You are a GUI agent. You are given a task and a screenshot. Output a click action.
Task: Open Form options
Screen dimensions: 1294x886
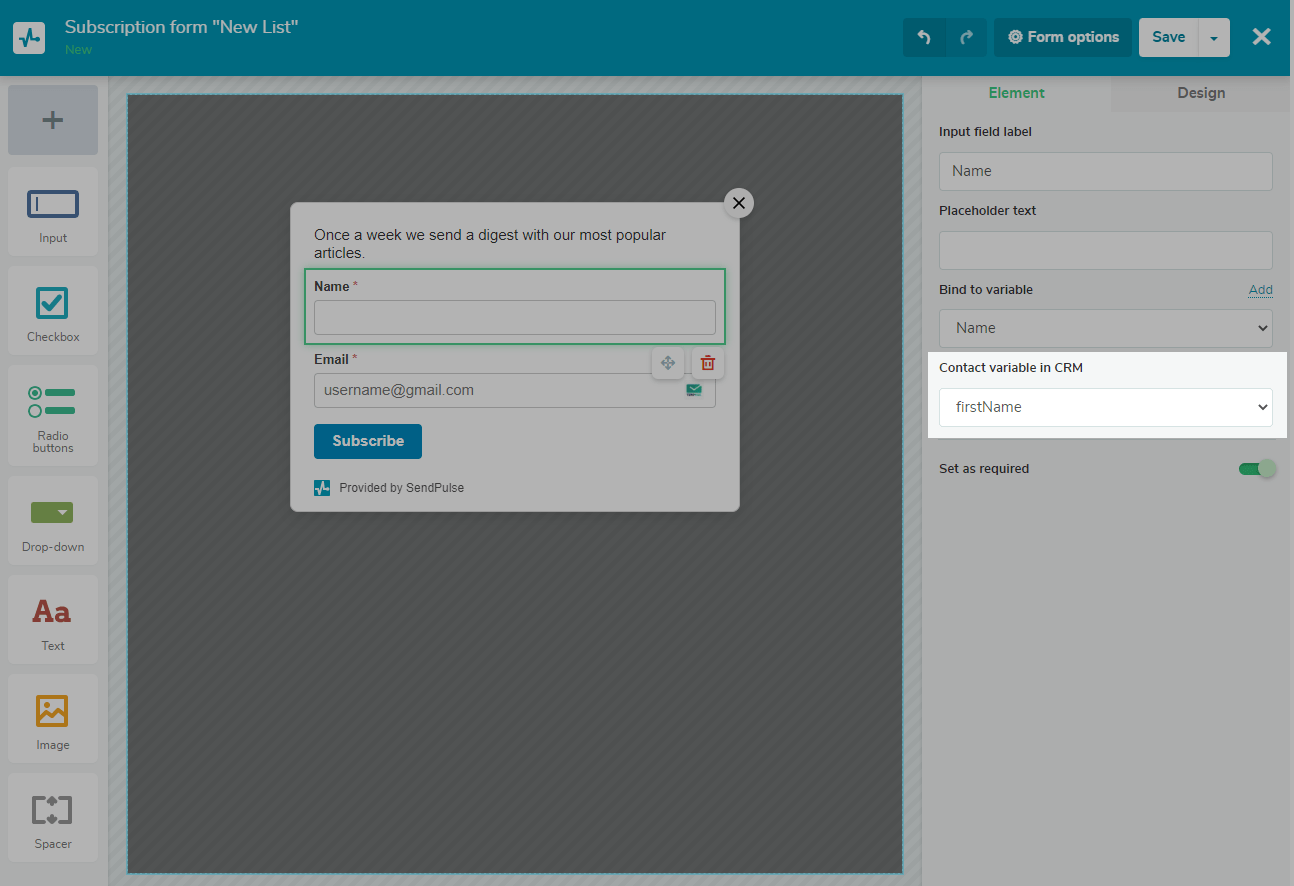coord(1063,38)
